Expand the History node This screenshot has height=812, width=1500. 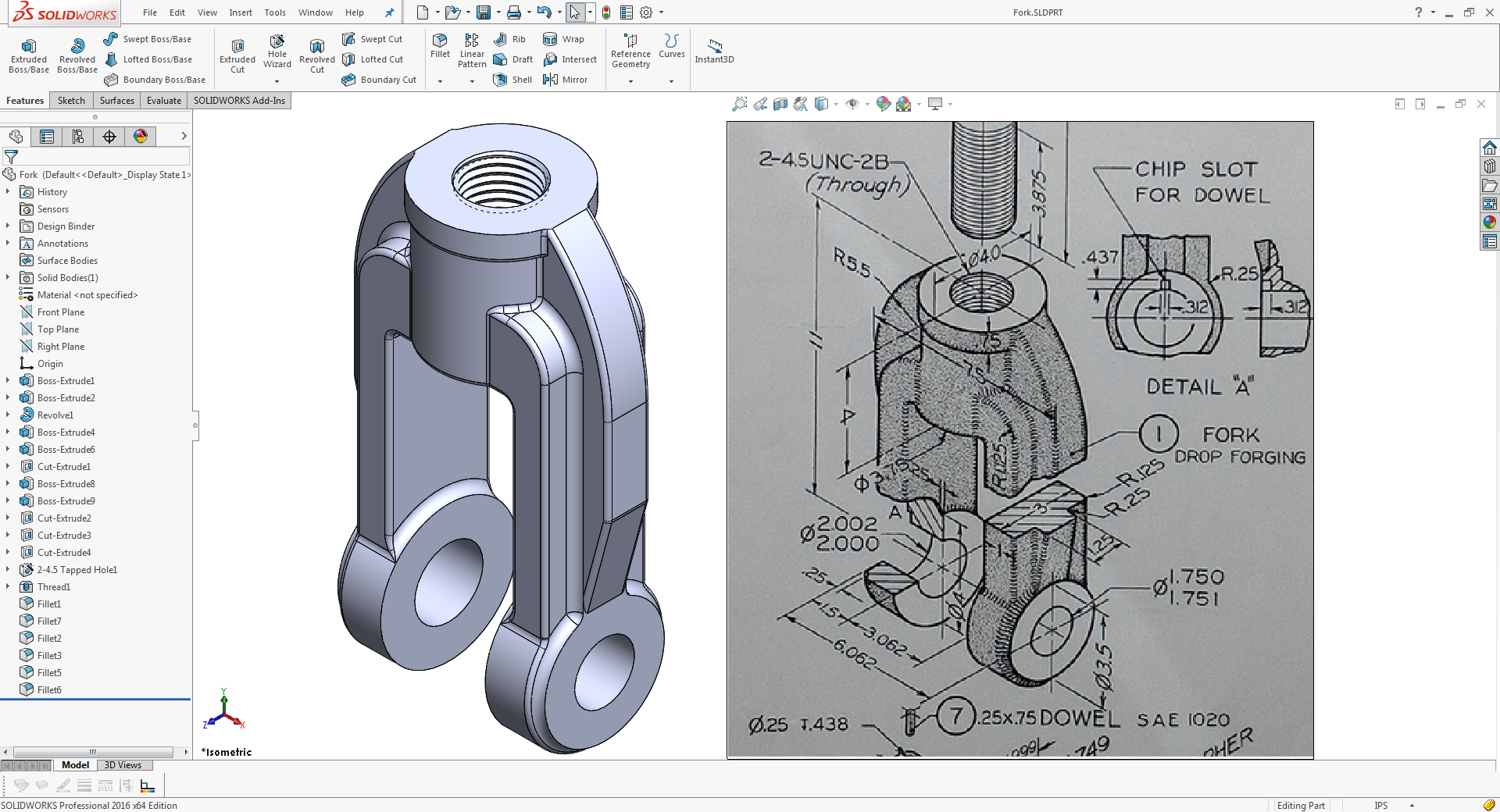click(8, 192)
